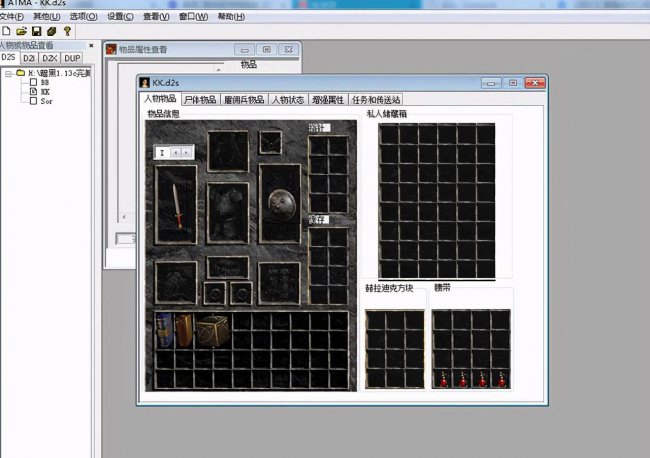Select the first red potion in belt
Viewport: 650px width, 458px height.
[443, 379]
